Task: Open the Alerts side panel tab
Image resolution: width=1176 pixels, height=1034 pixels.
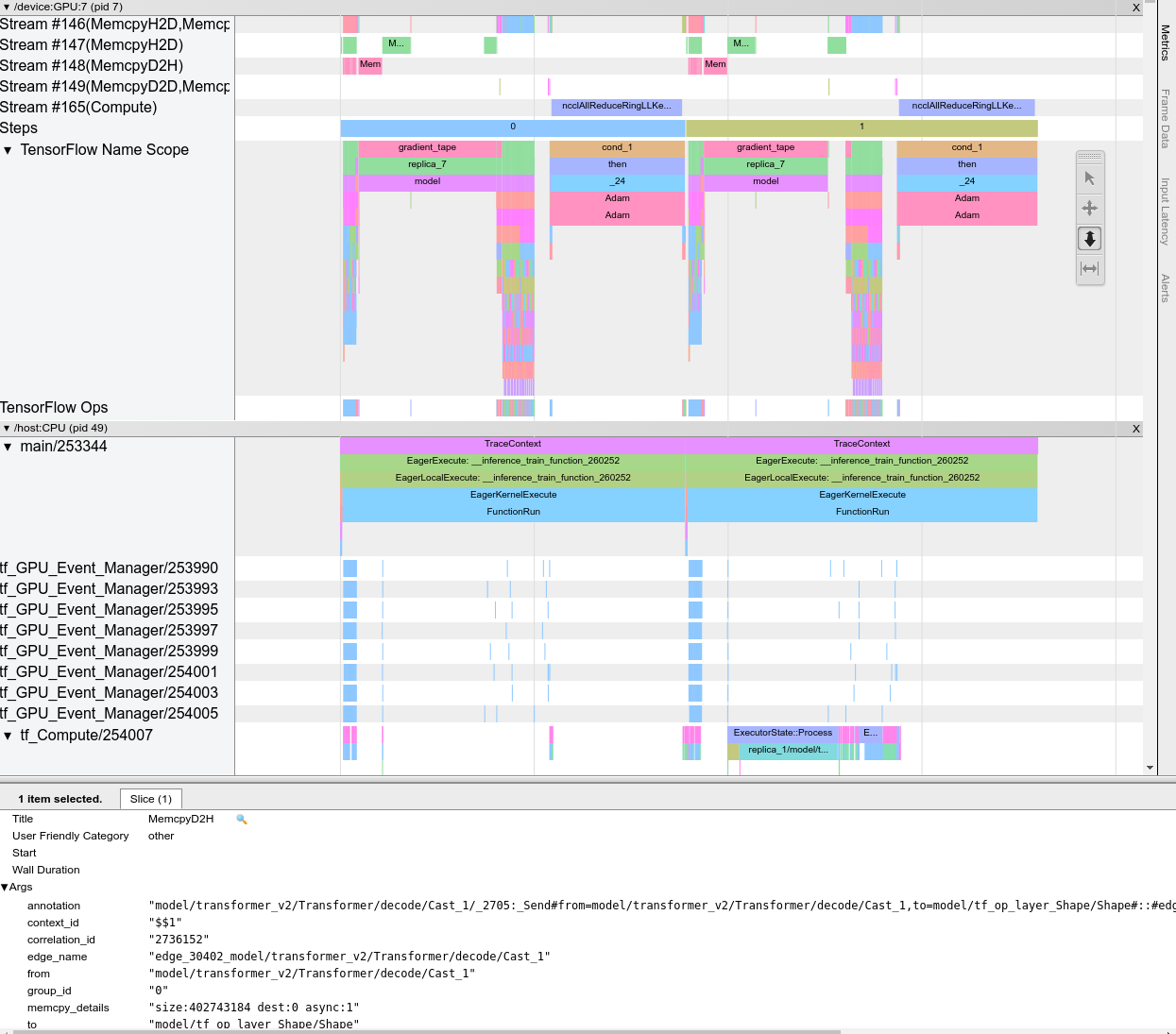Action: coord(1166,287)
